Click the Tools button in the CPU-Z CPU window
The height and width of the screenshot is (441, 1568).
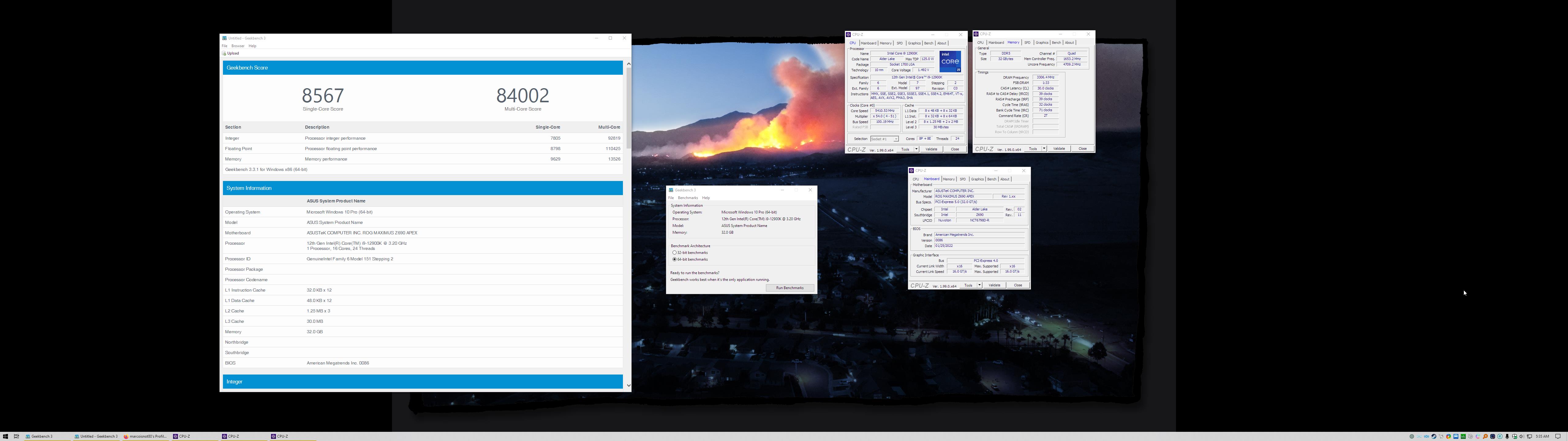[x=906, y=149]
